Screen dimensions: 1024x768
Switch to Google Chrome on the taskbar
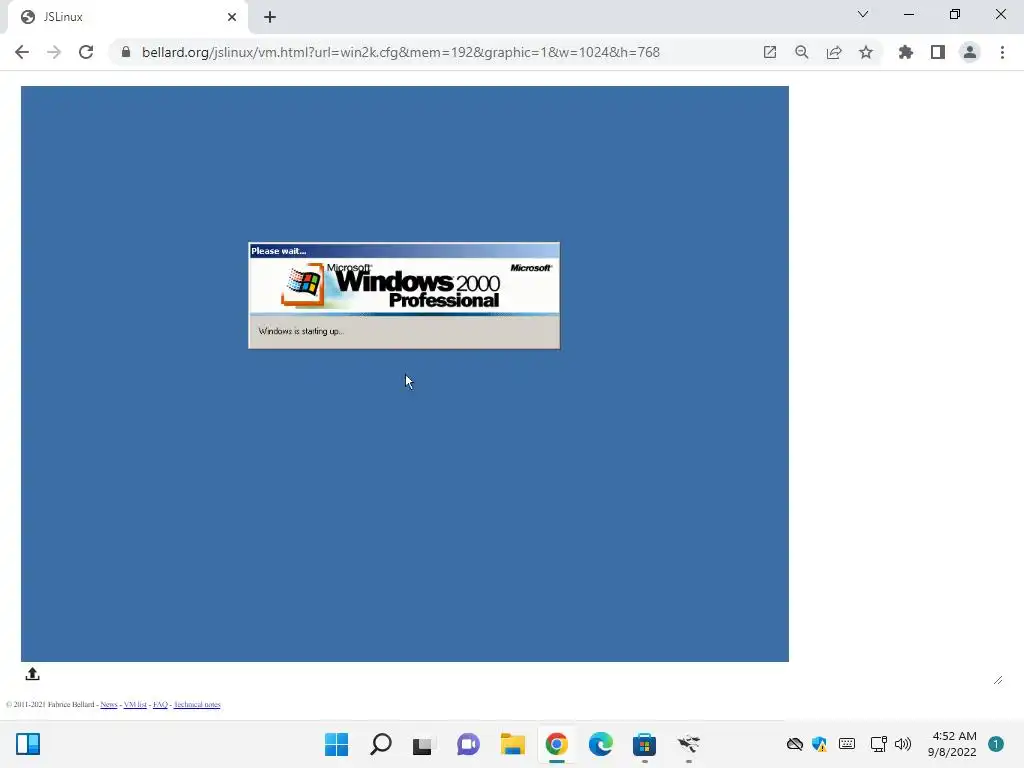tap(556, 744)
